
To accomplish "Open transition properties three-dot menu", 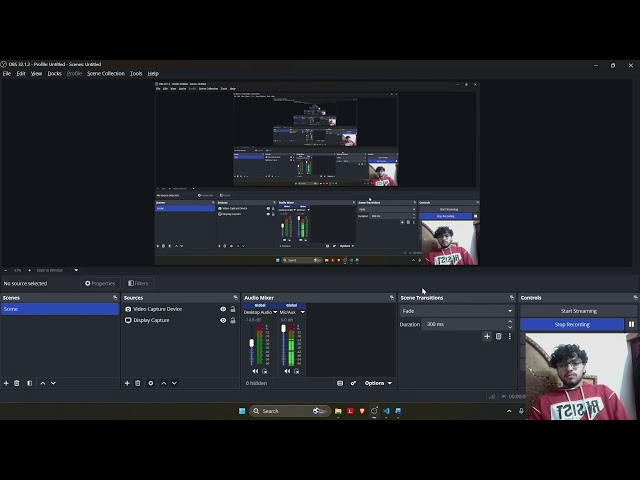I will point(509,336).
